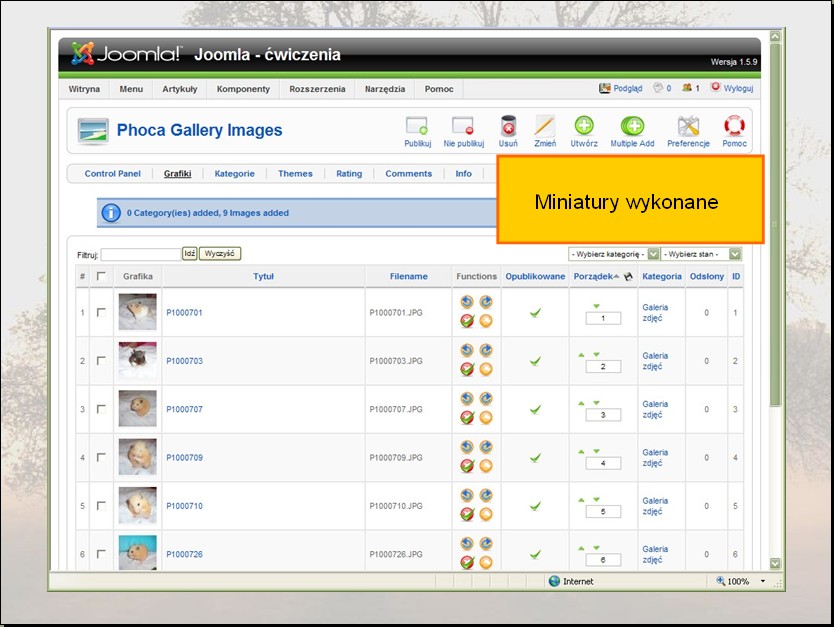834x627 pixels.
Task: Tick the checkbox for row P1000701
Action: coord(101,313)
